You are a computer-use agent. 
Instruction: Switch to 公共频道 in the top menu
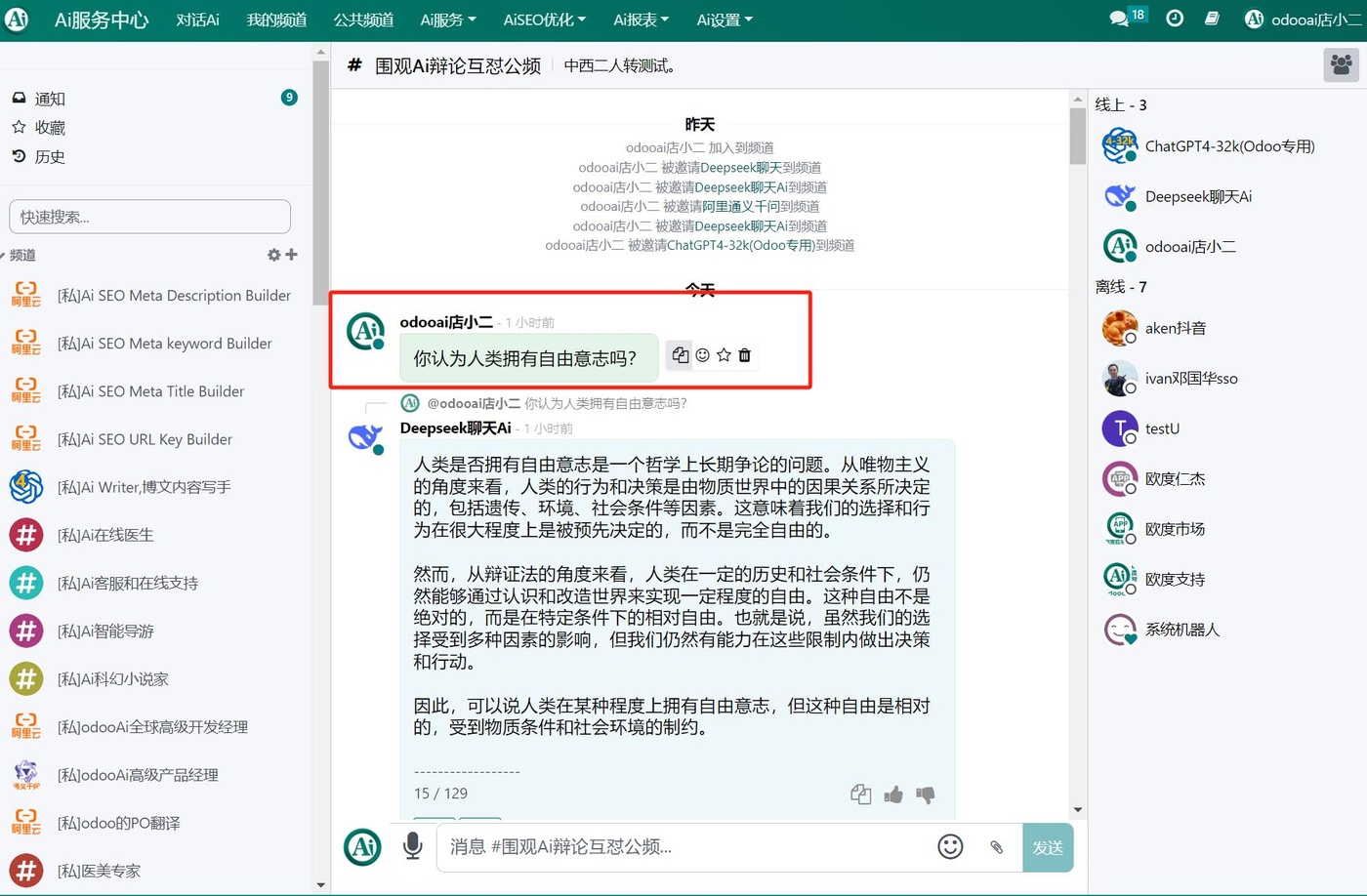(362, 20)
